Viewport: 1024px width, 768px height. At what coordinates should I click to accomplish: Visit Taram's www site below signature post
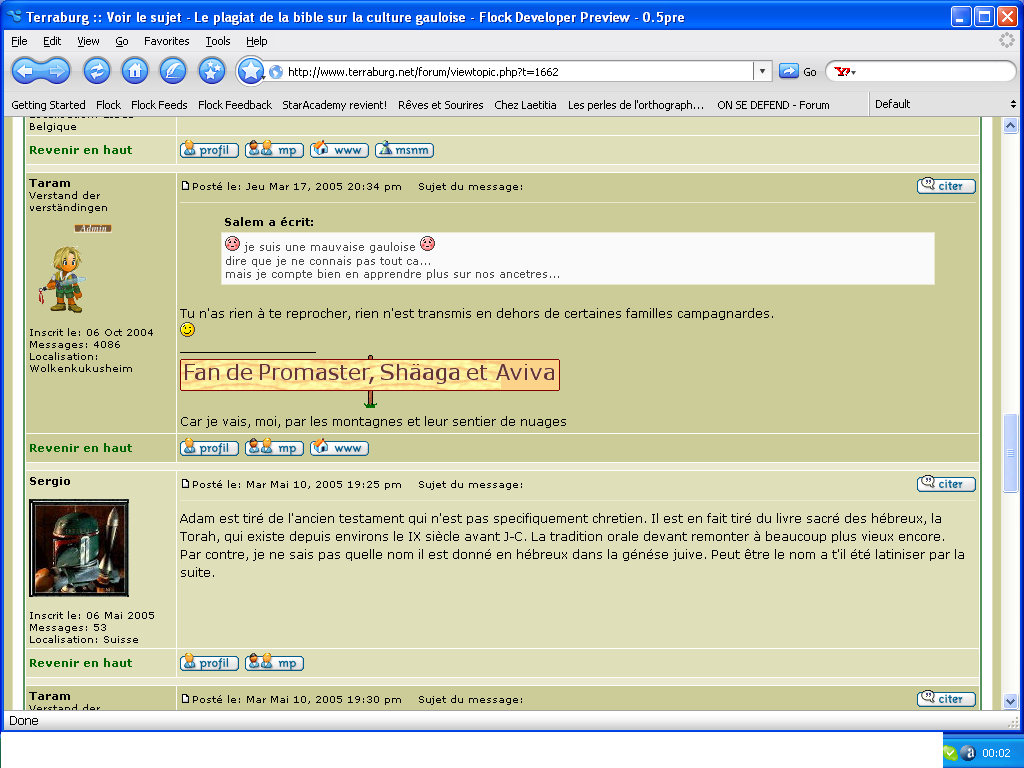coord(339,448)
